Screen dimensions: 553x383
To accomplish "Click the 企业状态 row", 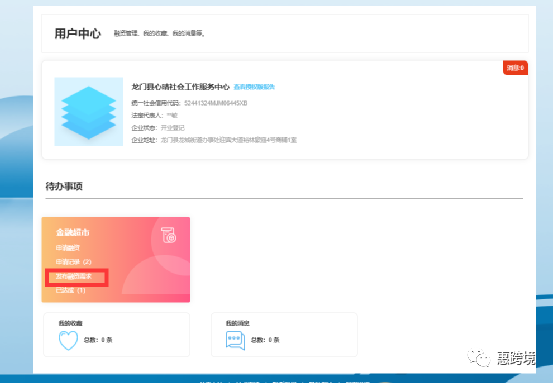I will click(158, 128).
